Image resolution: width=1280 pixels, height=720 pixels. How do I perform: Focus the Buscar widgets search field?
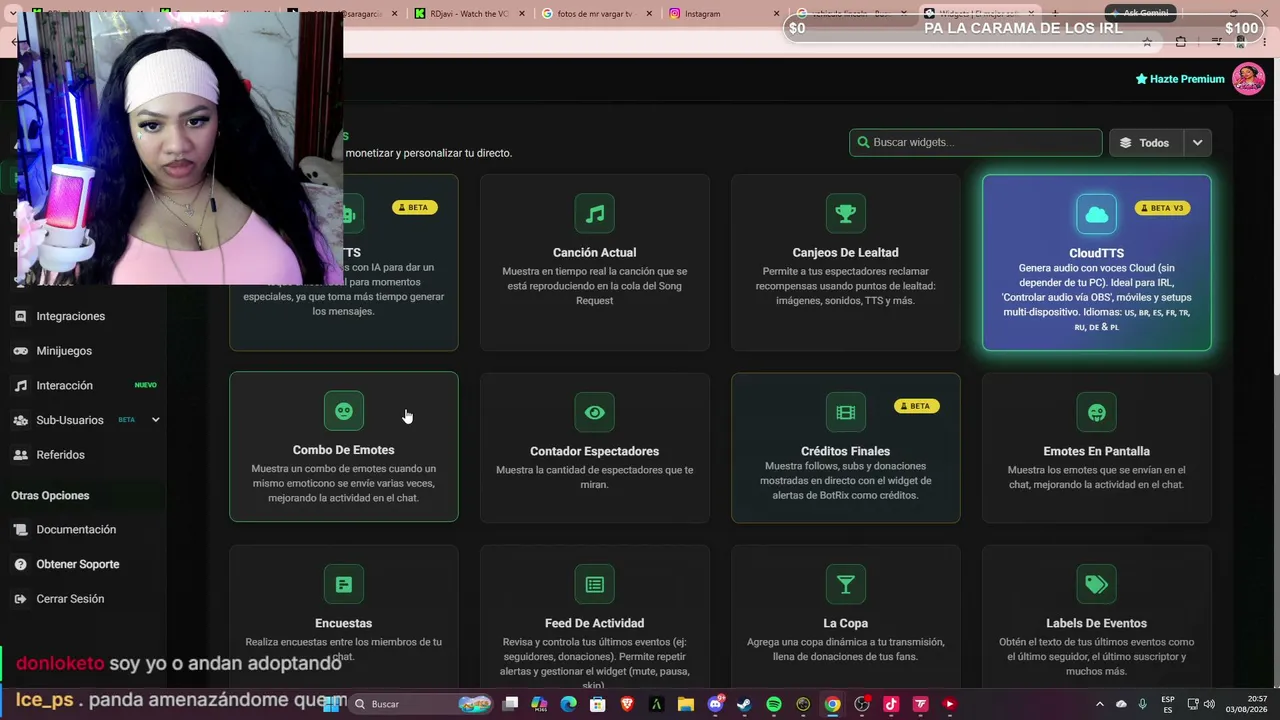(x=976, y=142)
